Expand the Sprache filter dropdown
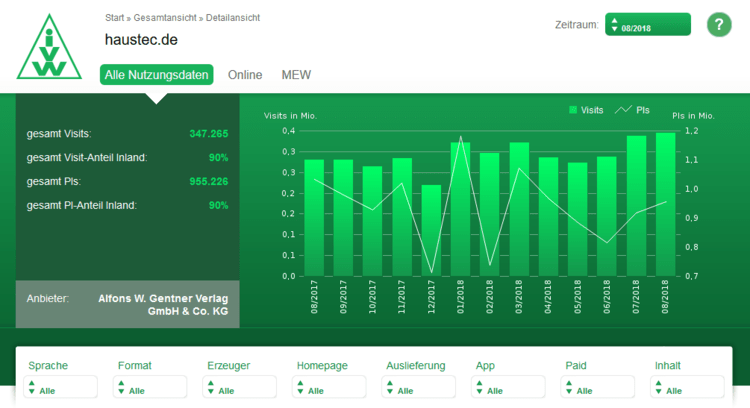This screenshot has width=750, height=408. click(62, 388)
